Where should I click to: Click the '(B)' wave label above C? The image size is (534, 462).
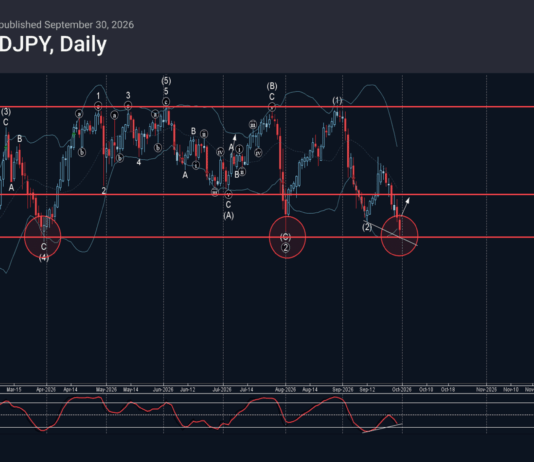272,86
